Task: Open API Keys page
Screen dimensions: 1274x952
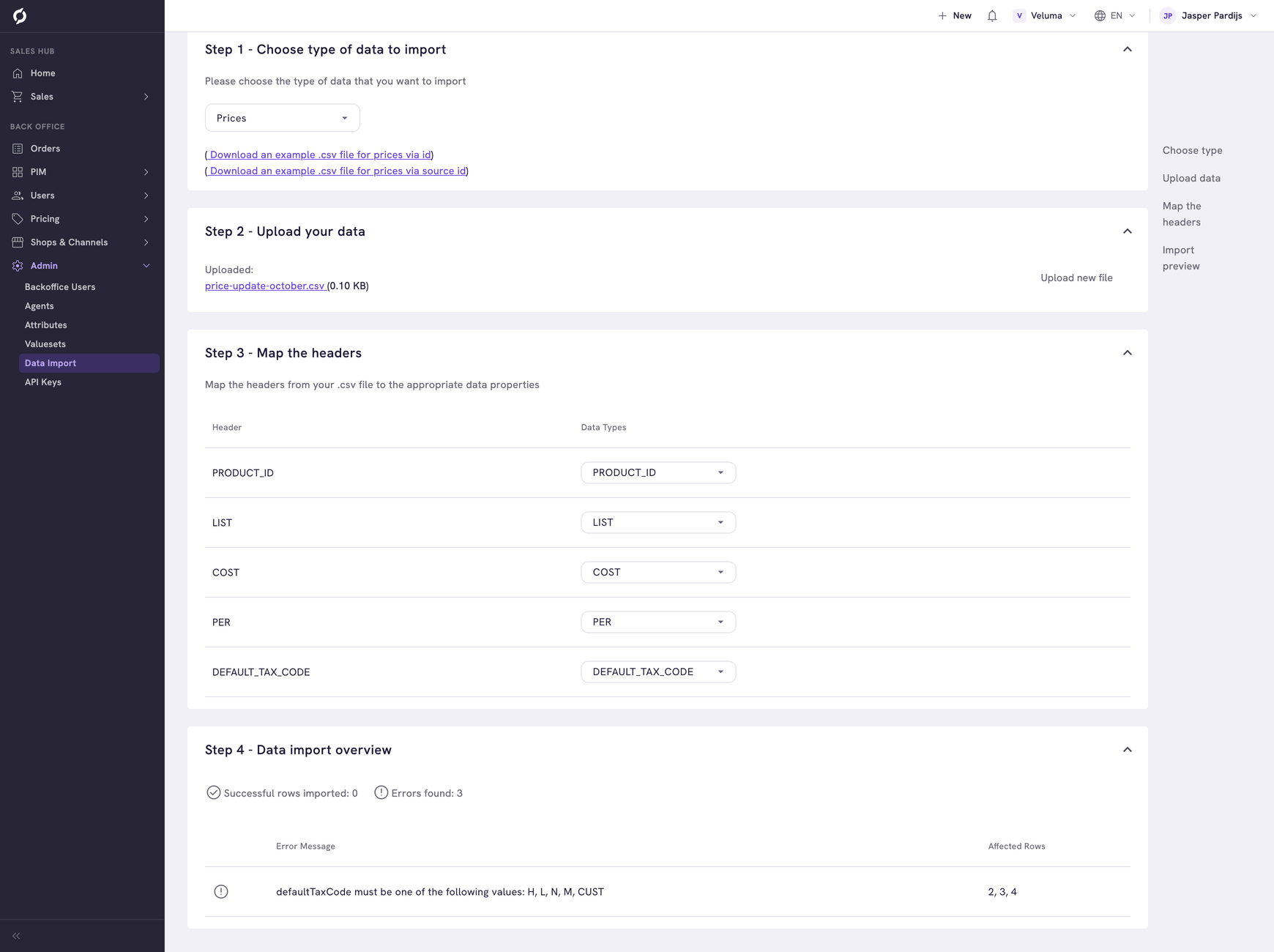Action: coord(43,382)
